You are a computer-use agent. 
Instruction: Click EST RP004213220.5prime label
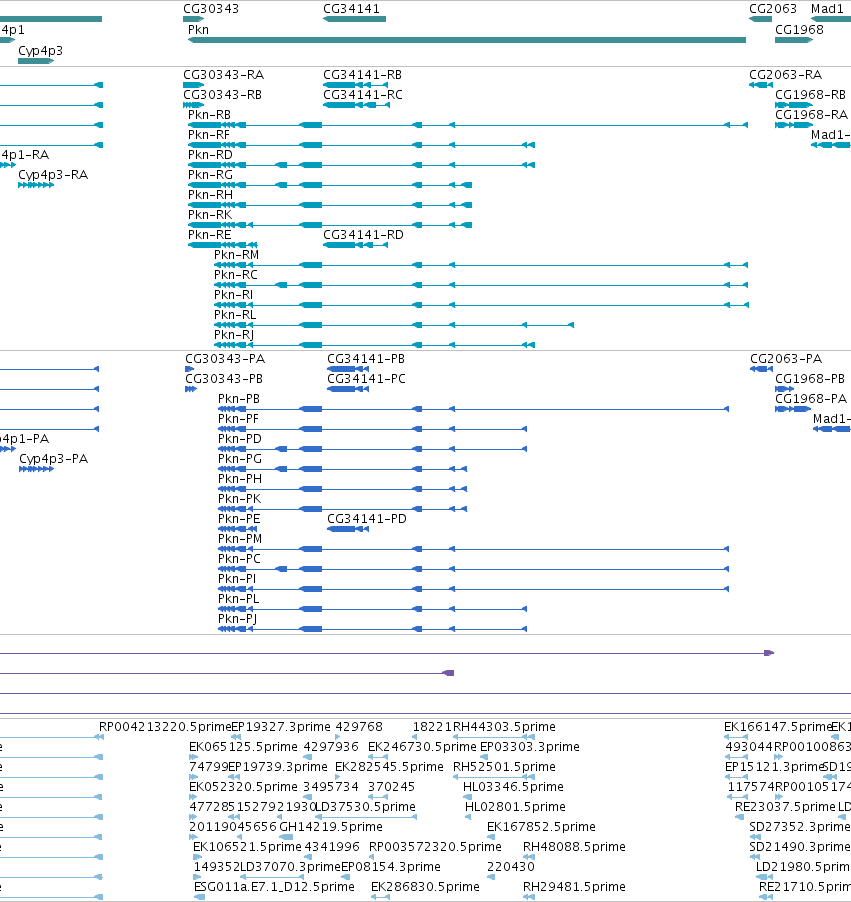165,727
